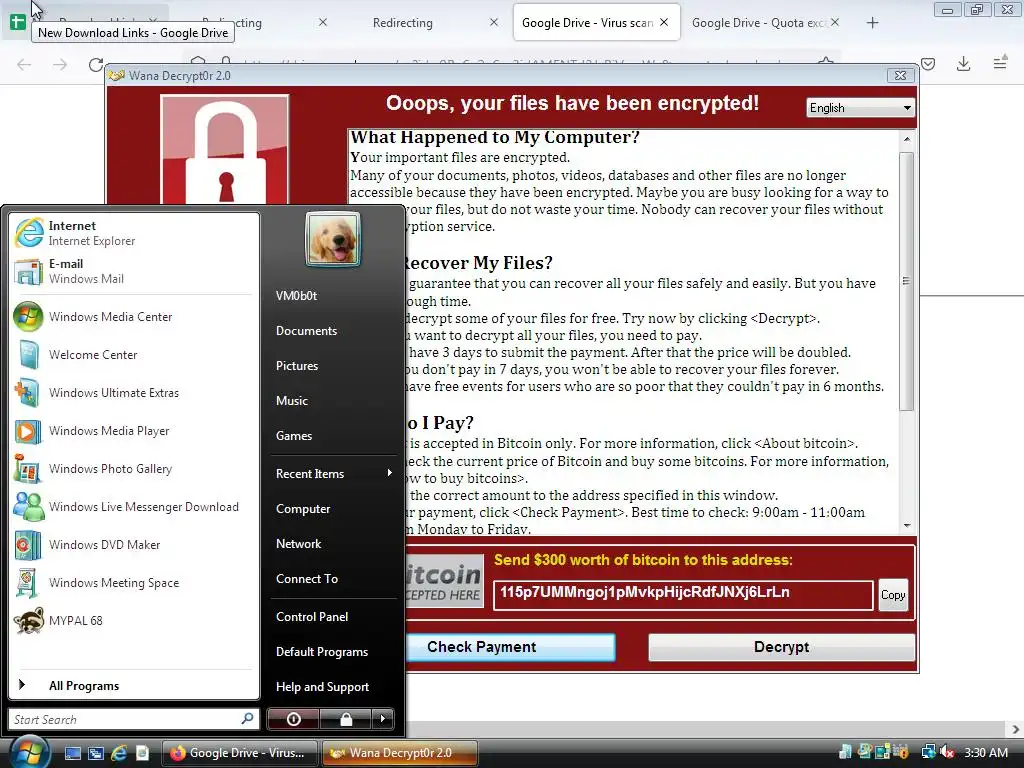Click the browser Forward arrow

click(60, 64)
